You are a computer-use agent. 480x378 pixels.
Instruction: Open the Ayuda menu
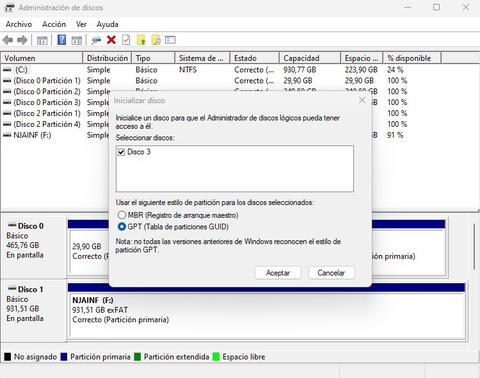point(107,24)
